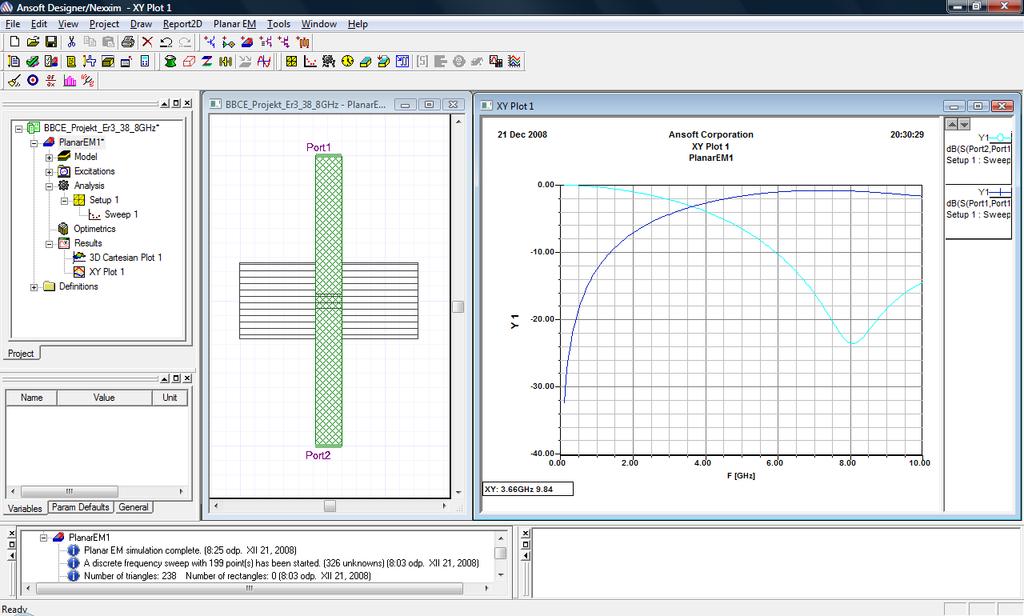The width and height of the screenshot is (1024, 616).
Task: Expand the Excitations tree node
Action: [x=49, y=172]
